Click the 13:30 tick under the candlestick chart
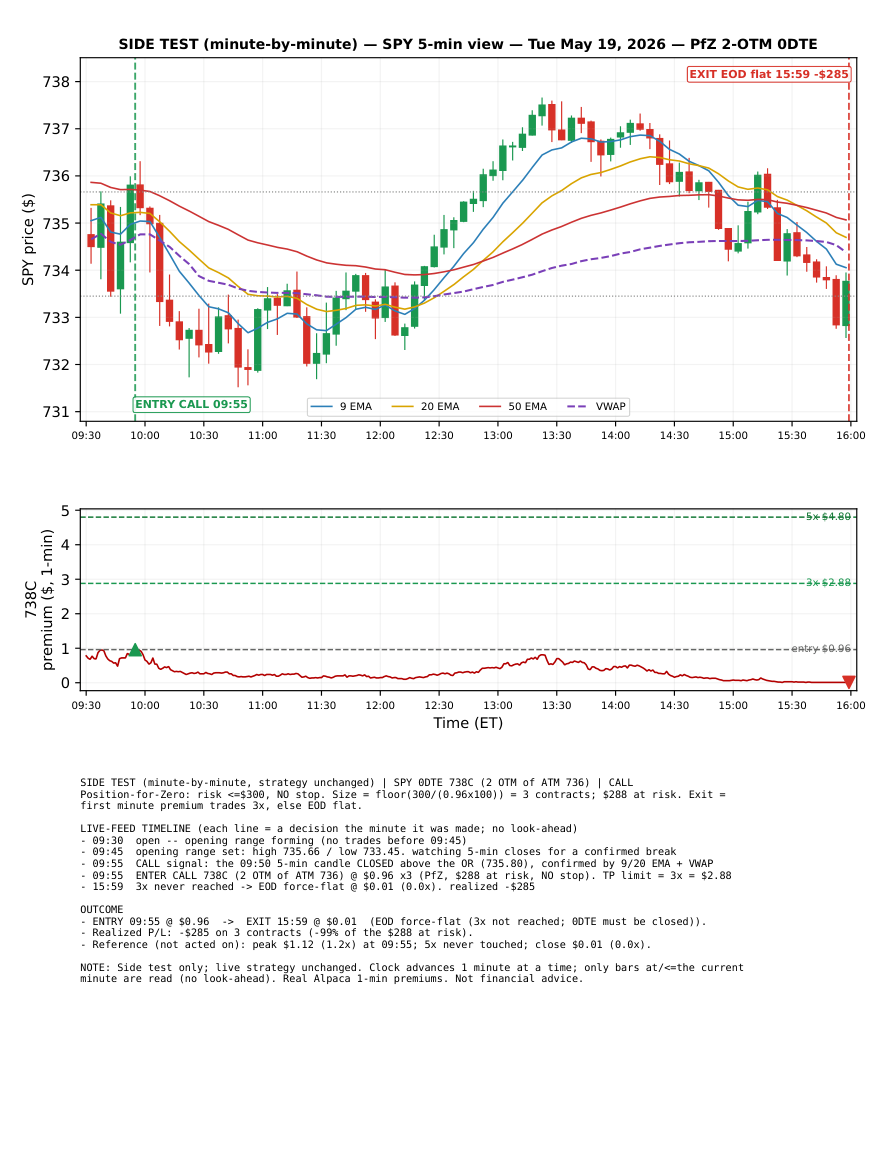Image resolution: width=893 pixels, height=1155 pixels. 556,435
